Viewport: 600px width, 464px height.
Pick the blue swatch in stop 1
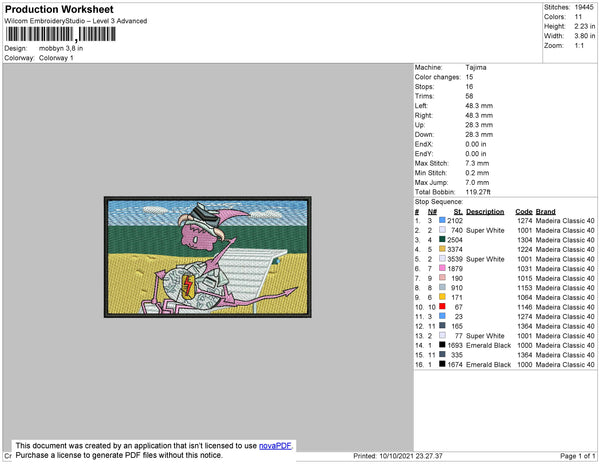(x=442, y=220)
